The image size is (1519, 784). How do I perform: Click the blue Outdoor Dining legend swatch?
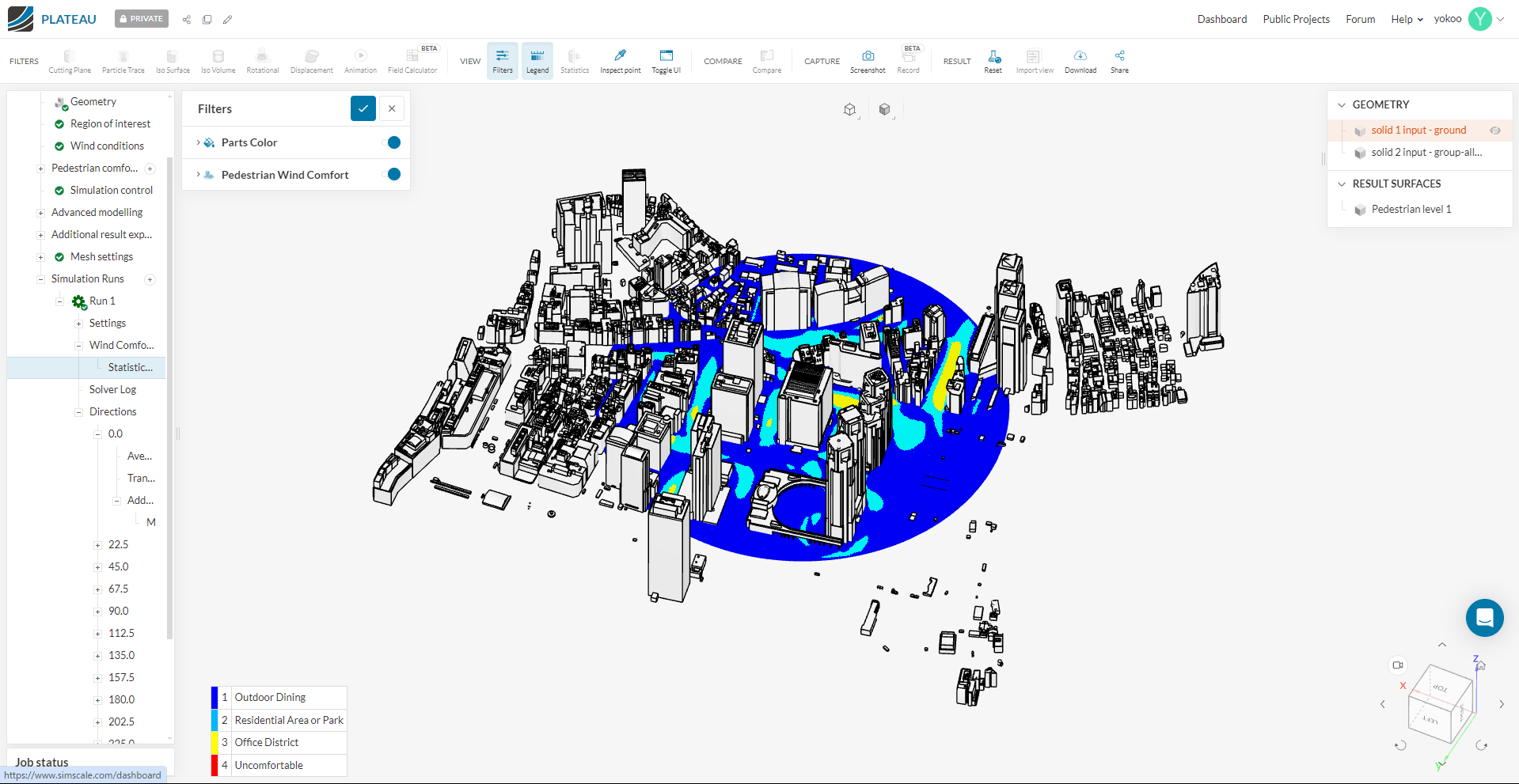215,697
